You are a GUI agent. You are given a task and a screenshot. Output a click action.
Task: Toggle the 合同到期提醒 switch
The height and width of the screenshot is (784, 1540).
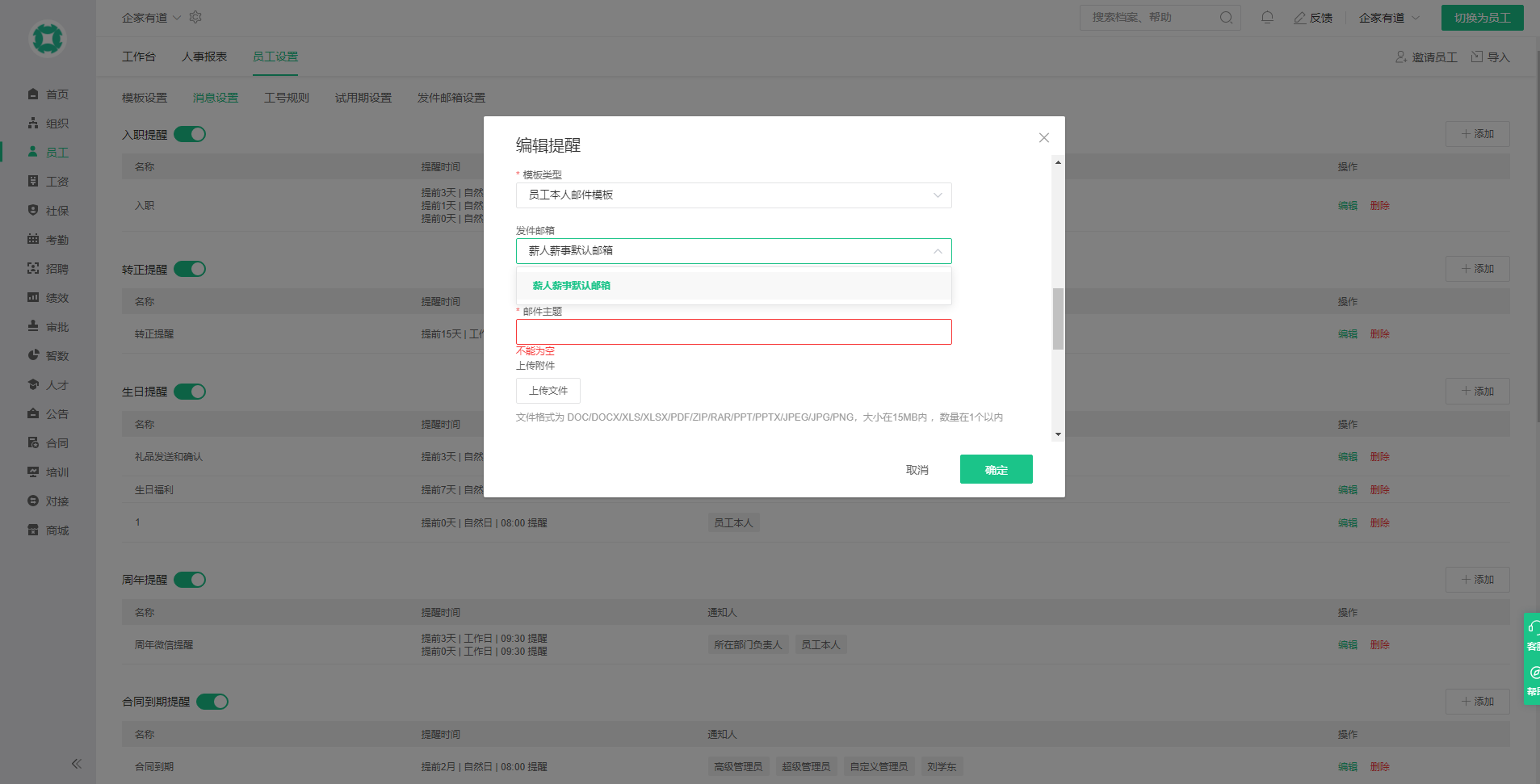212,702
